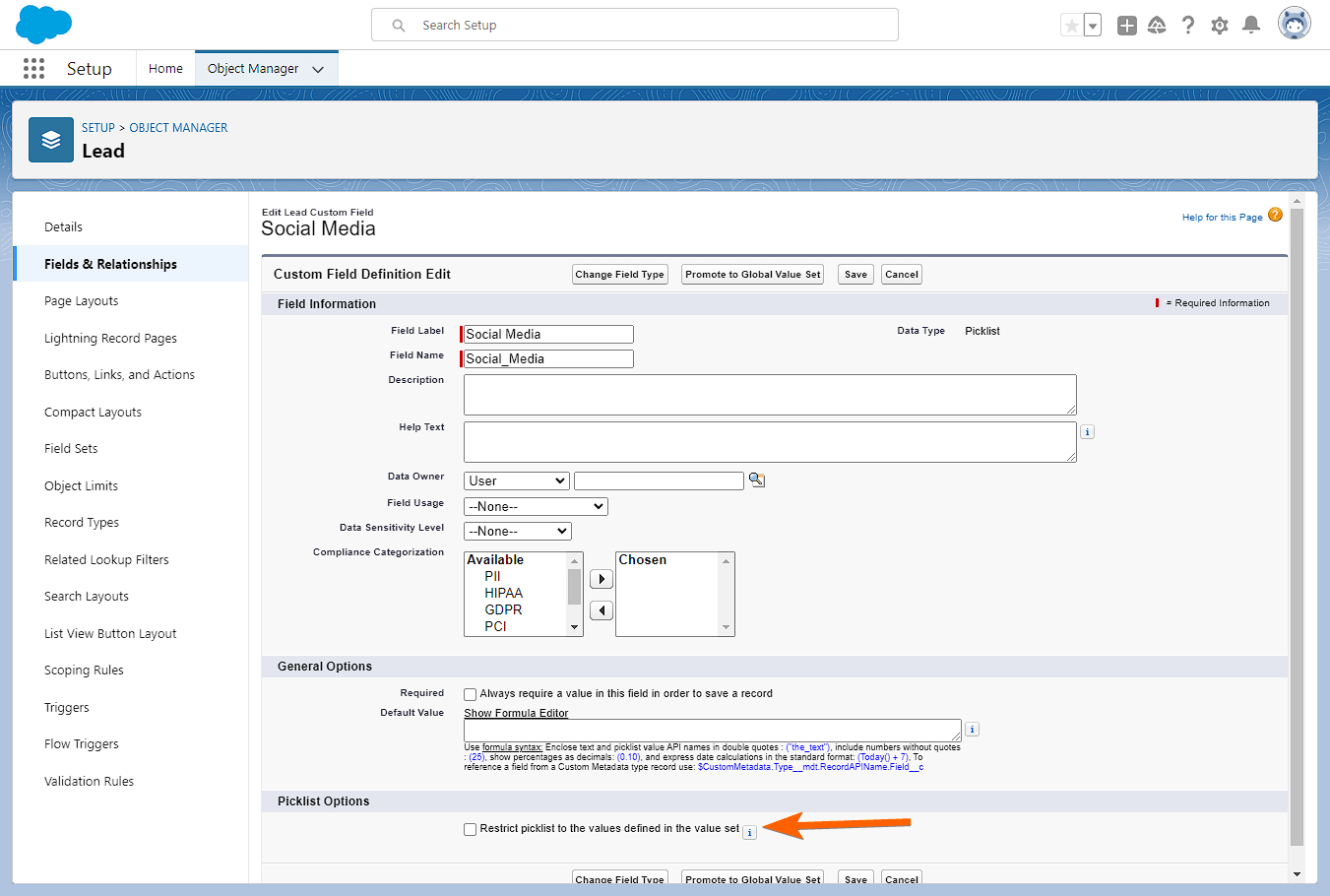Open the user avatar profile menu
This screenshot has width=1330, height=896.
1294,24
